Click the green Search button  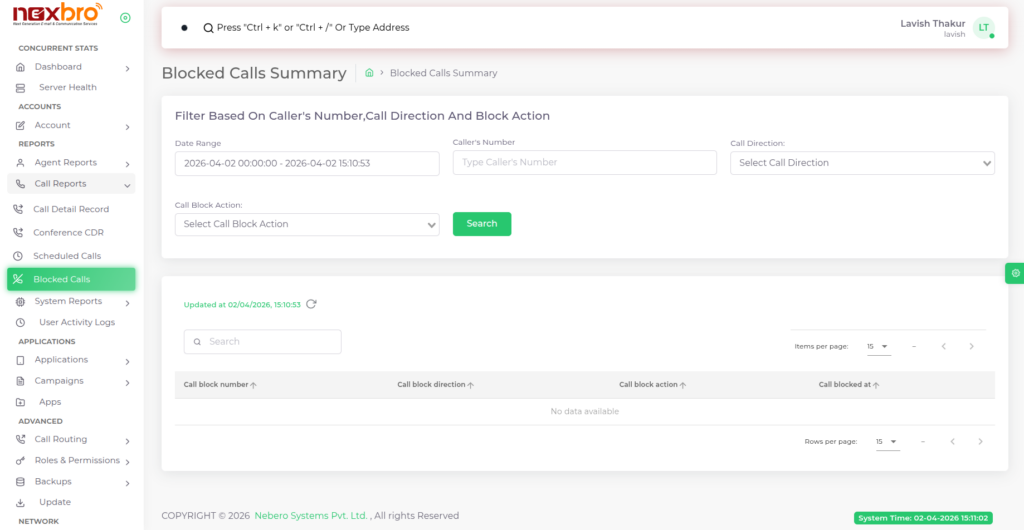481,224
